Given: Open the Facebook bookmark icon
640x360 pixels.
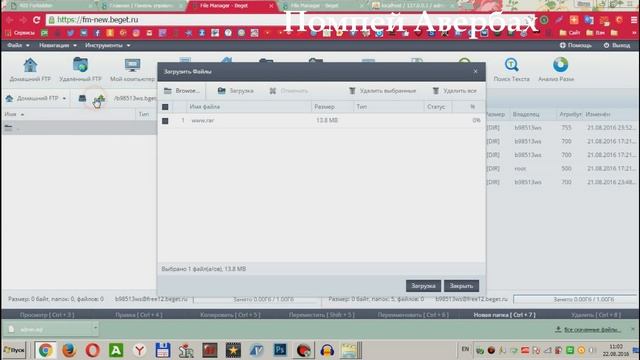Looking at the screenshot, I should 97,33.
